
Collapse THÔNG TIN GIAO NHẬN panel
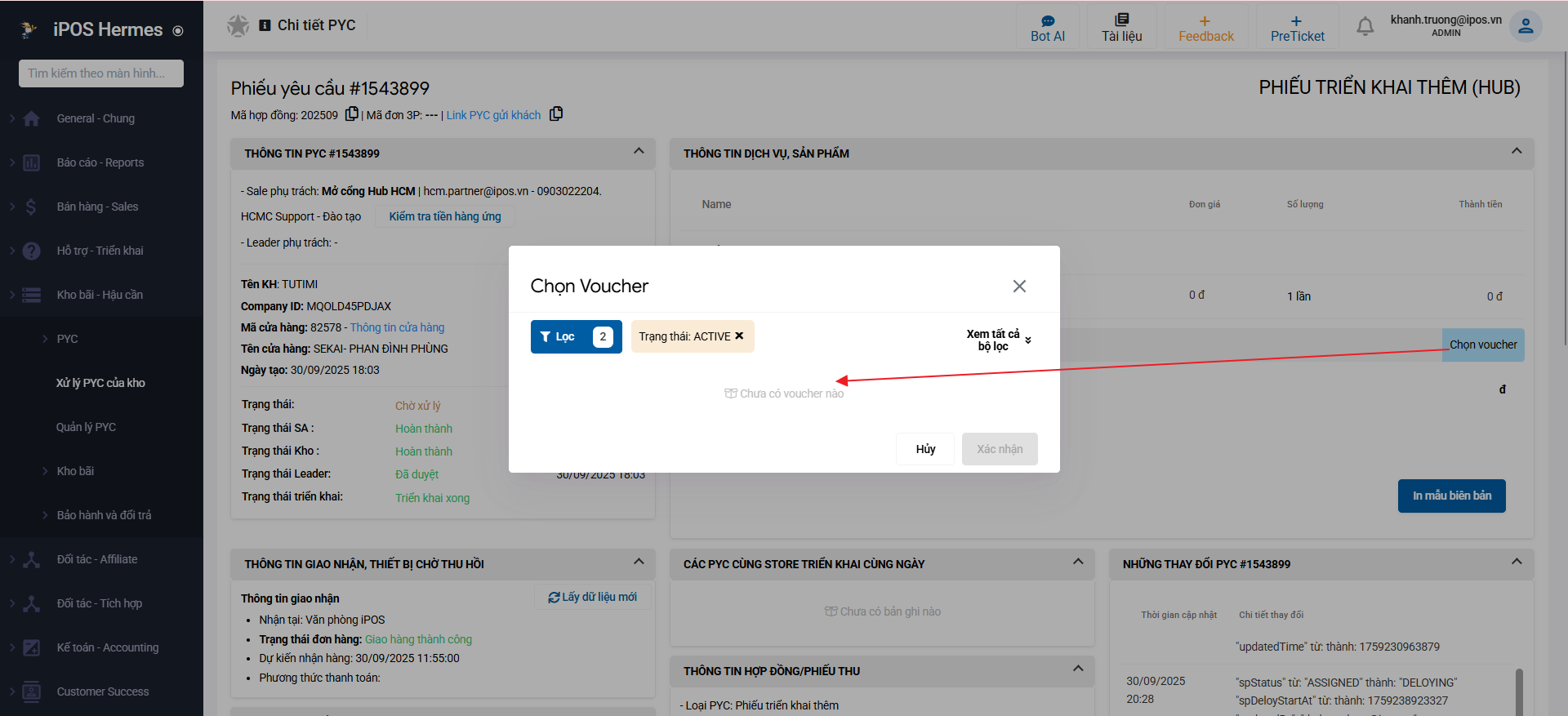pos(639,562)
